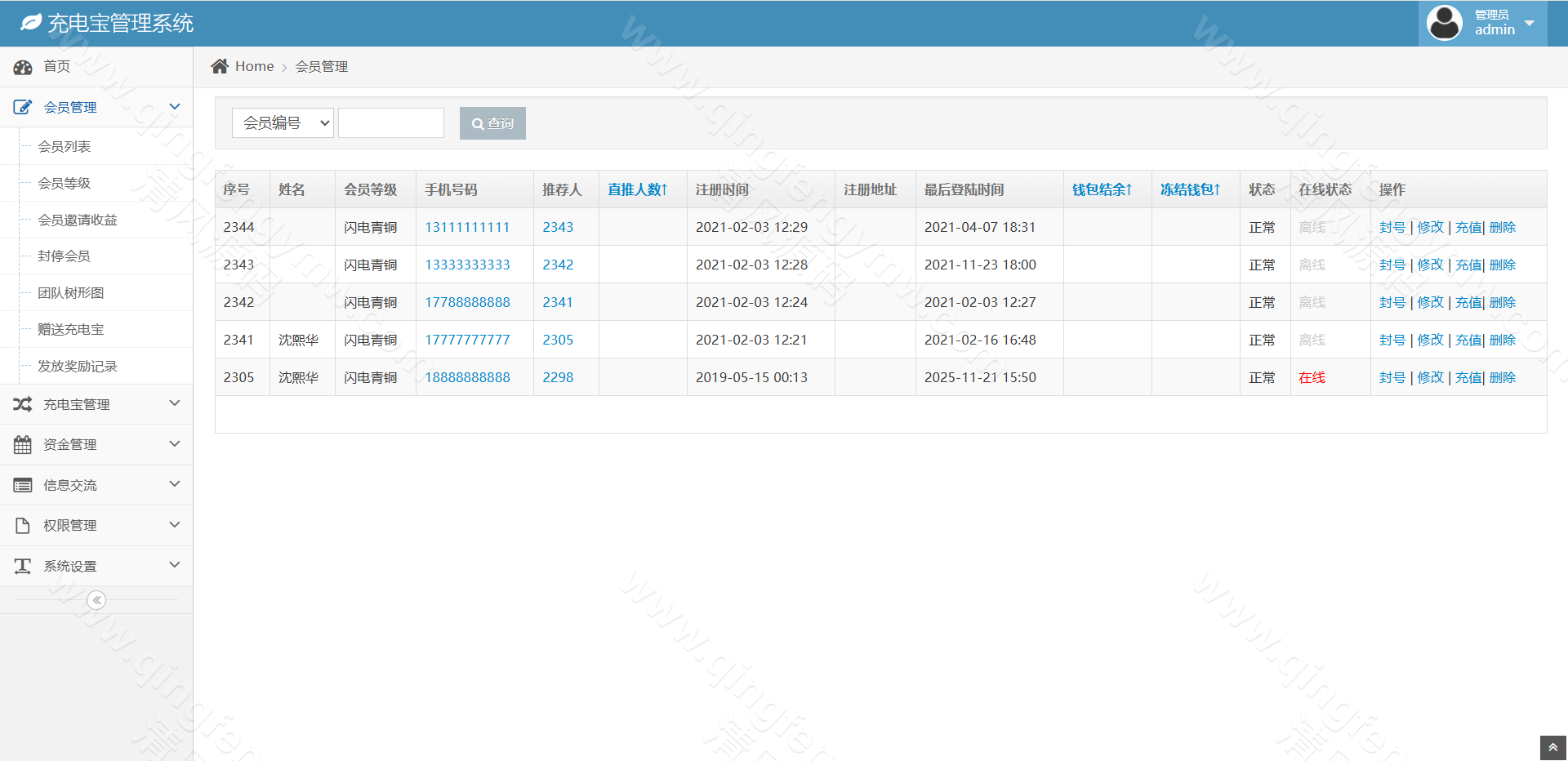Viewport: 1568px width, 761px height.
Task: Open the 会员编号 search field dropdown
Action: [283, 123]
